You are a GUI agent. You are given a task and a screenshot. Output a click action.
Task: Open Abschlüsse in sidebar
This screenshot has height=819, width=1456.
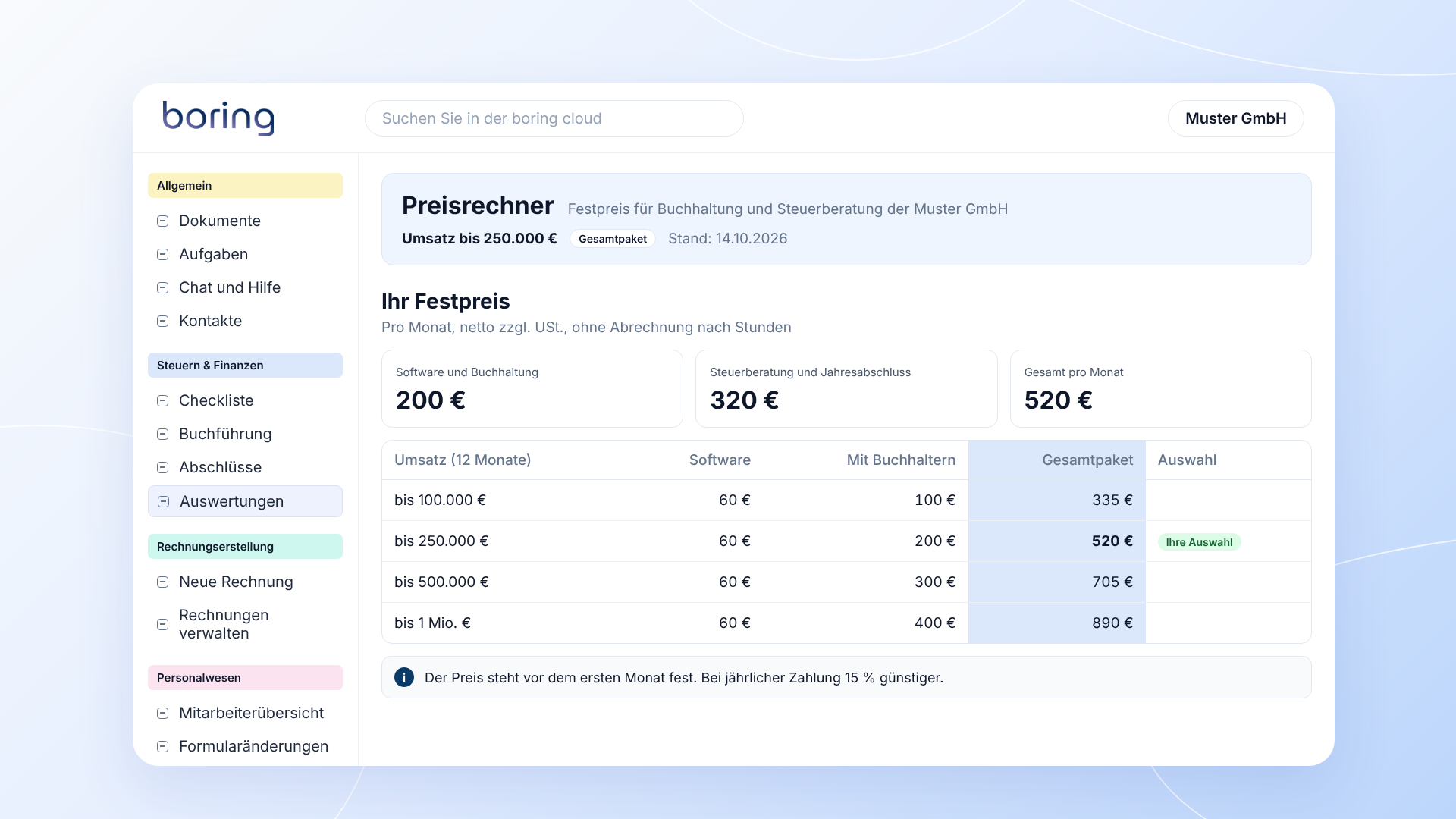pyautogui.click(x=245, y=467)
